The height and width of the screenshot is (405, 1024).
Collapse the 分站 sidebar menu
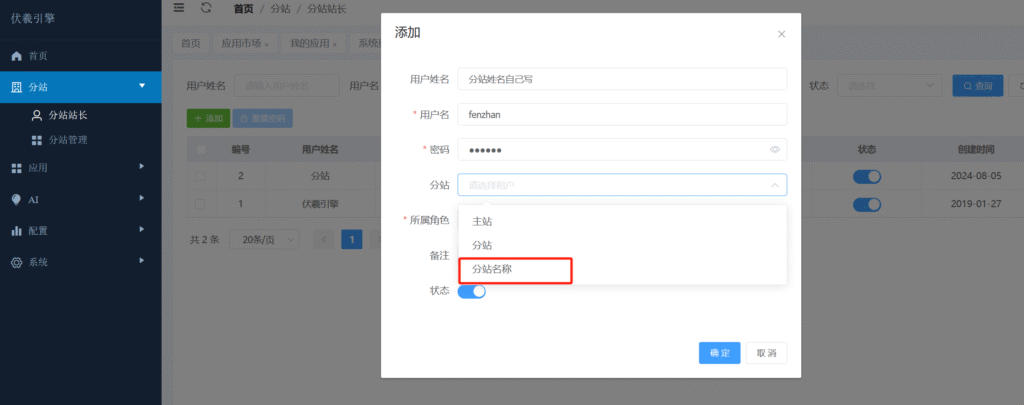tap(80, 87)
